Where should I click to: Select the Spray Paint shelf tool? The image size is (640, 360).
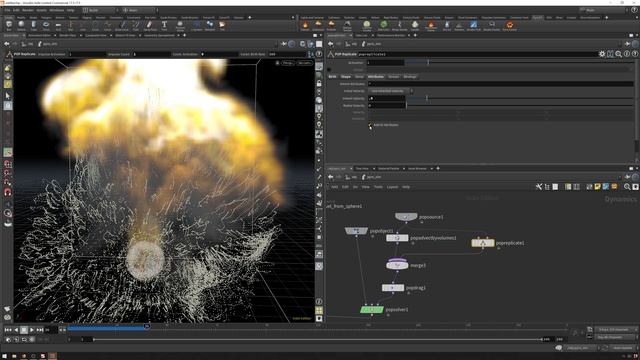coord(149,25)
